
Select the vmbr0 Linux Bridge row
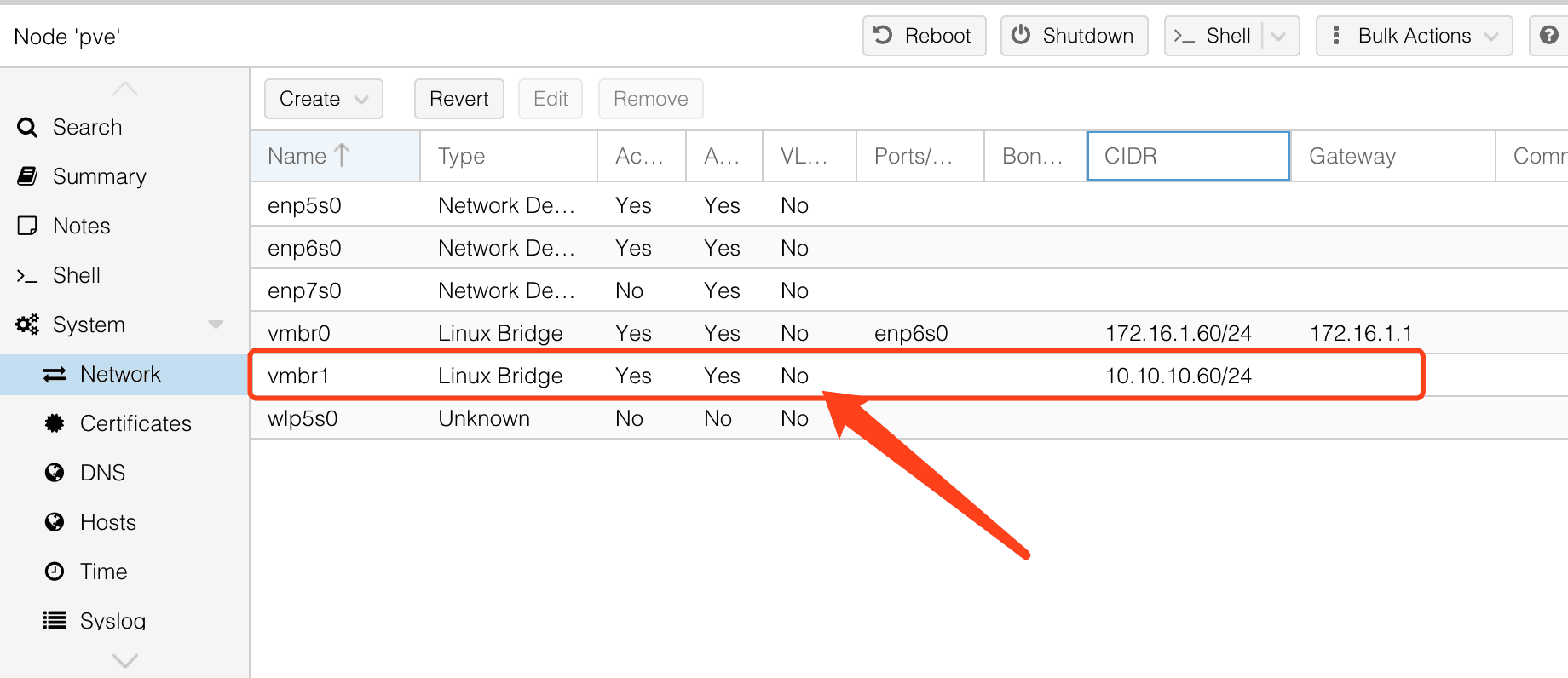[499, 333]
